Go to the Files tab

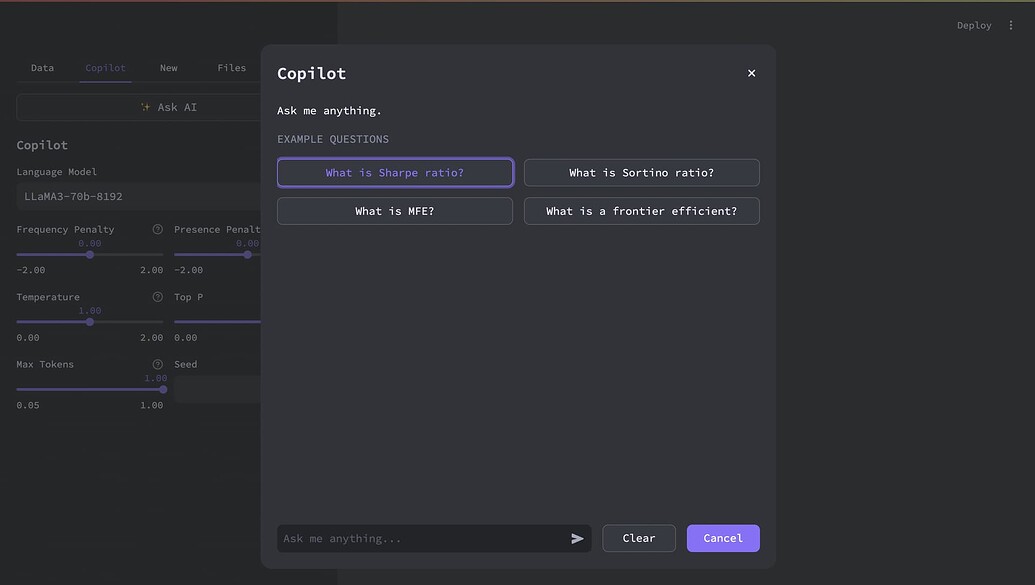(x=232, y=68)
